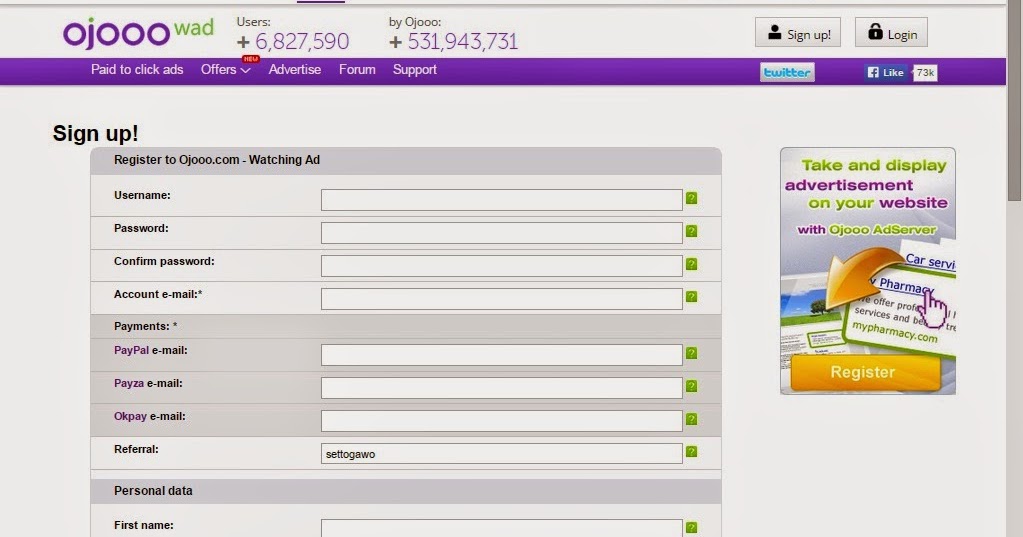Click the help icon next to Okpay e-mail
1023x537 pixels.
coord(692,419)
